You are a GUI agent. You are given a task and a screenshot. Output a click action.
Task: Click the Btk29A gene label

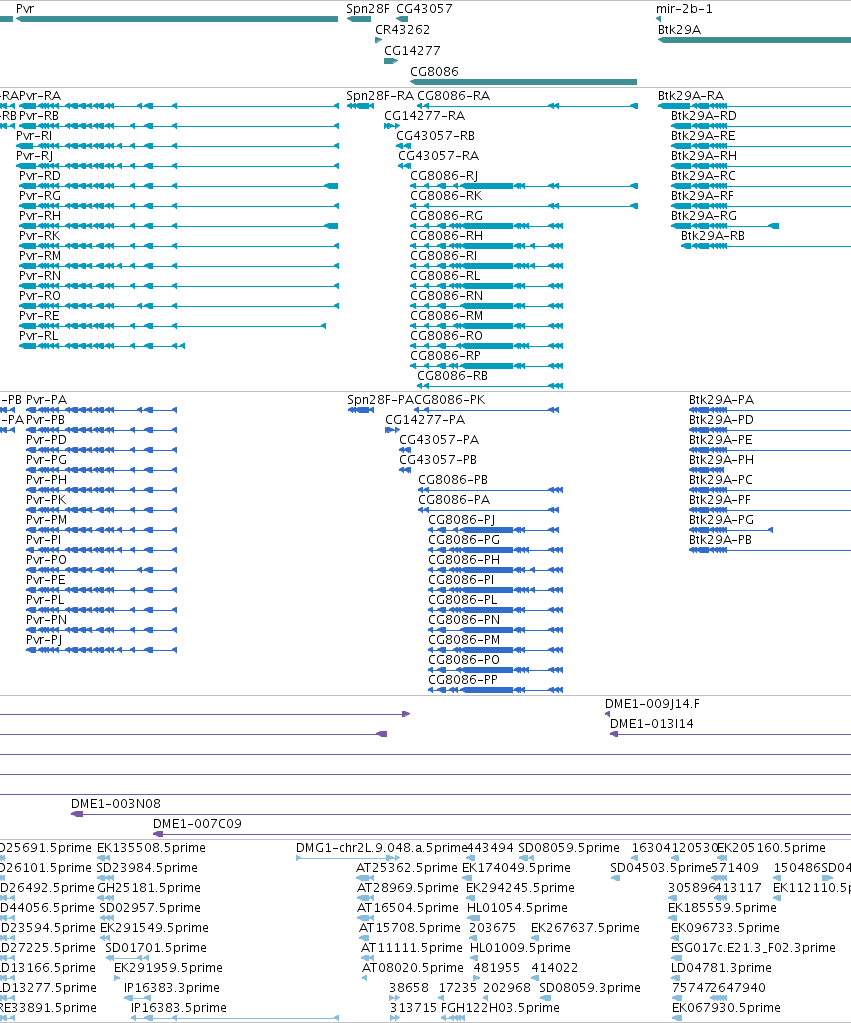point(679,30)
